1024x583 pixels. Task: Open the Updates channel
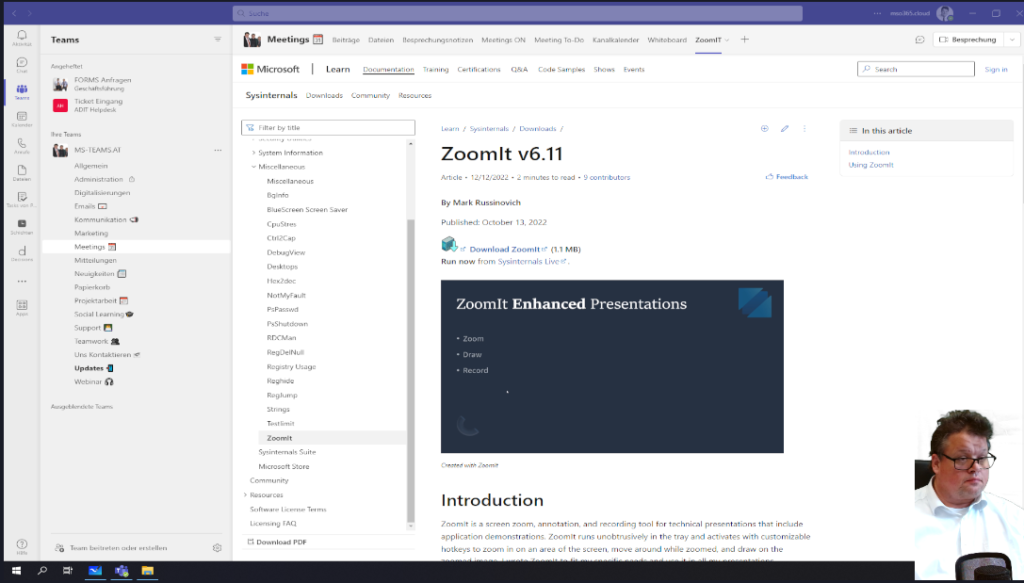coord(93,368)
